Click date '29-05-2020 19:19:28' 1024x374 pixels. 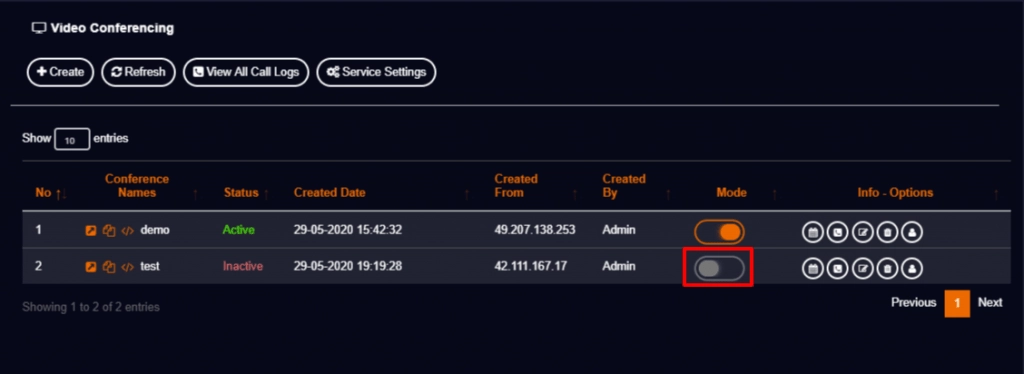(x=347, y=266)
